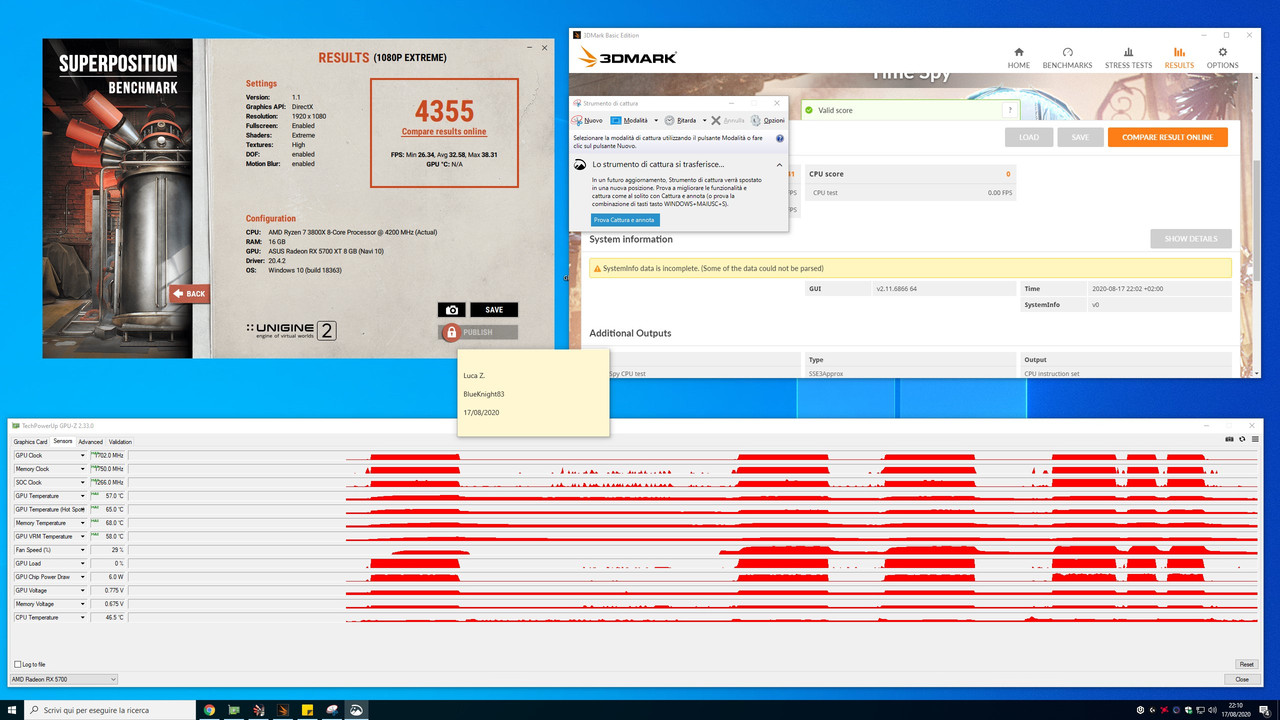Open the Sticky Notes taskbar icon
Image resolution: width=1280 pixels, height=720 pixels.
(x=307, y=710)
